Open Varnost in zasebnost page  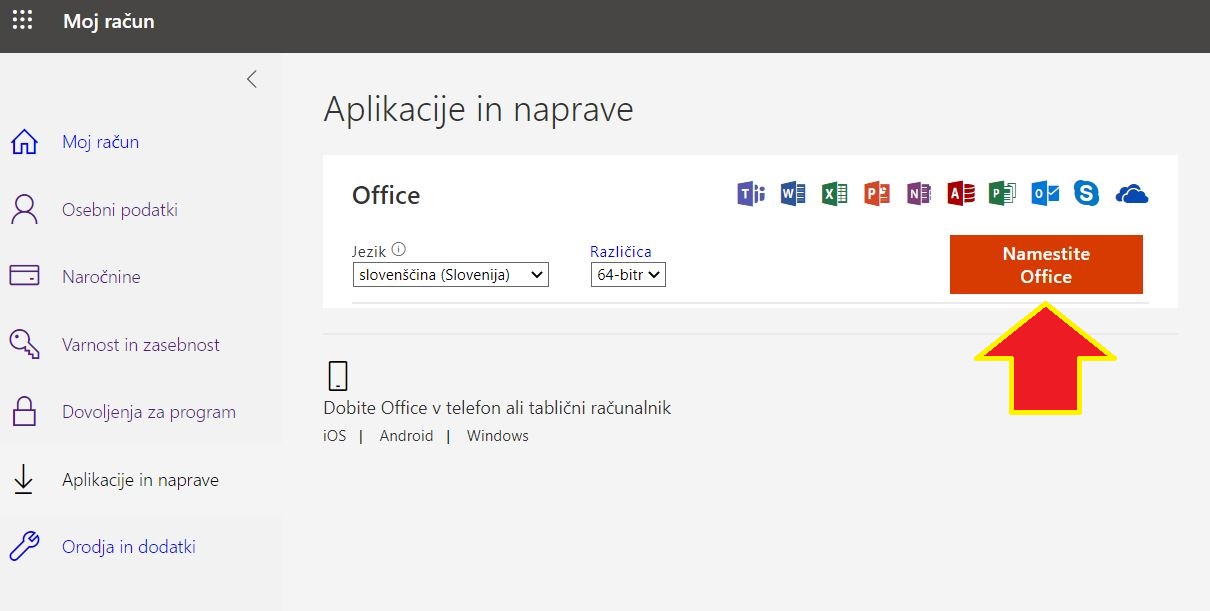141,345
